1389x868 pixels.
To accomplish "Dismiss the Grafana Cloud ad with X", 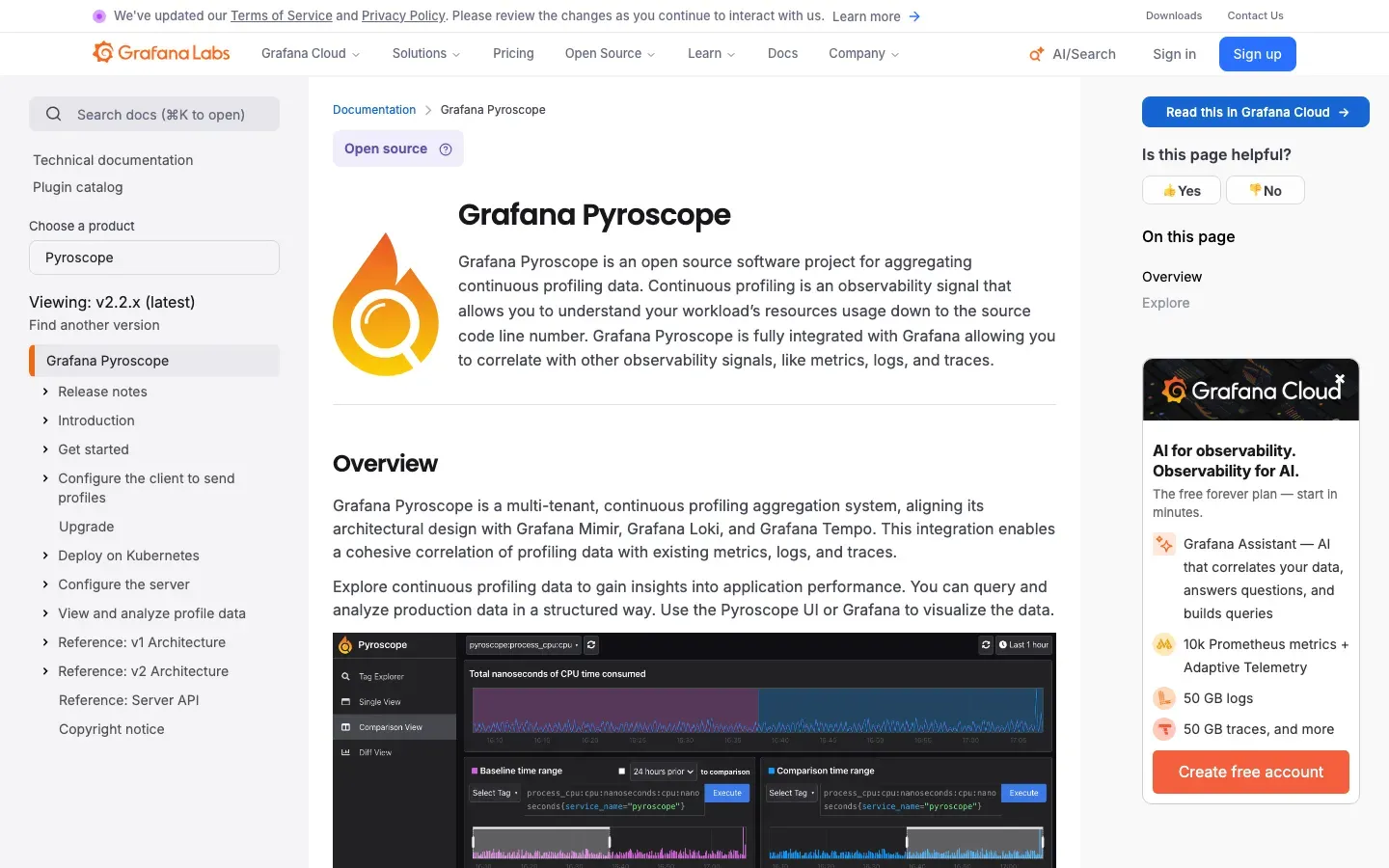I will click(x=1340, y=379).
